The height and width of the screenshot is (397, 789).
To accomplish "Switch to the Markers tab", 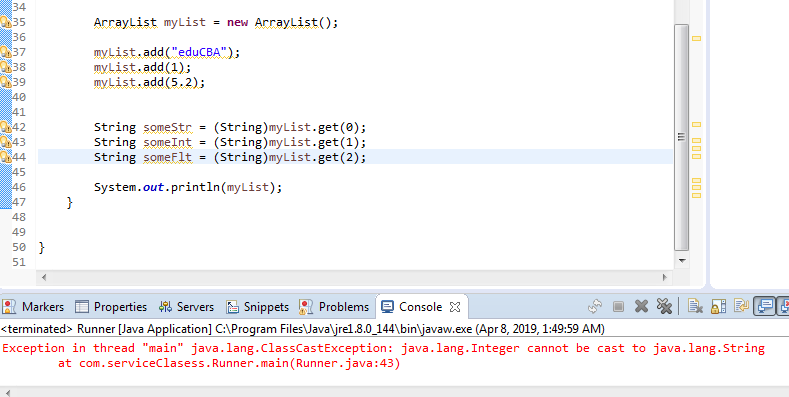I will [x=34, y=307].
